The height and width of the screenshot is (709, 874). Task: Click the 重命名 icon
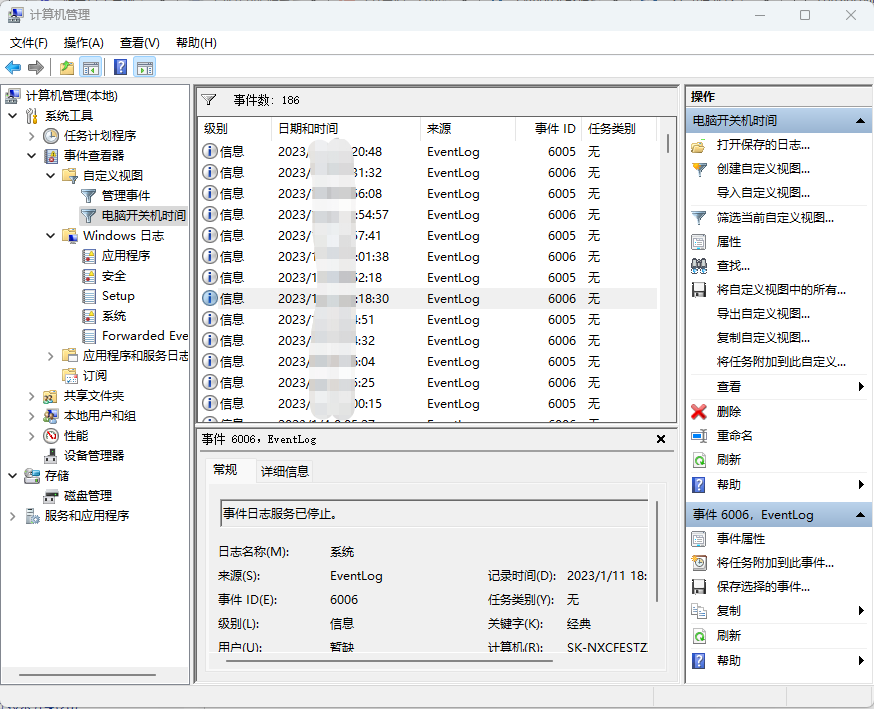(699, 436)
